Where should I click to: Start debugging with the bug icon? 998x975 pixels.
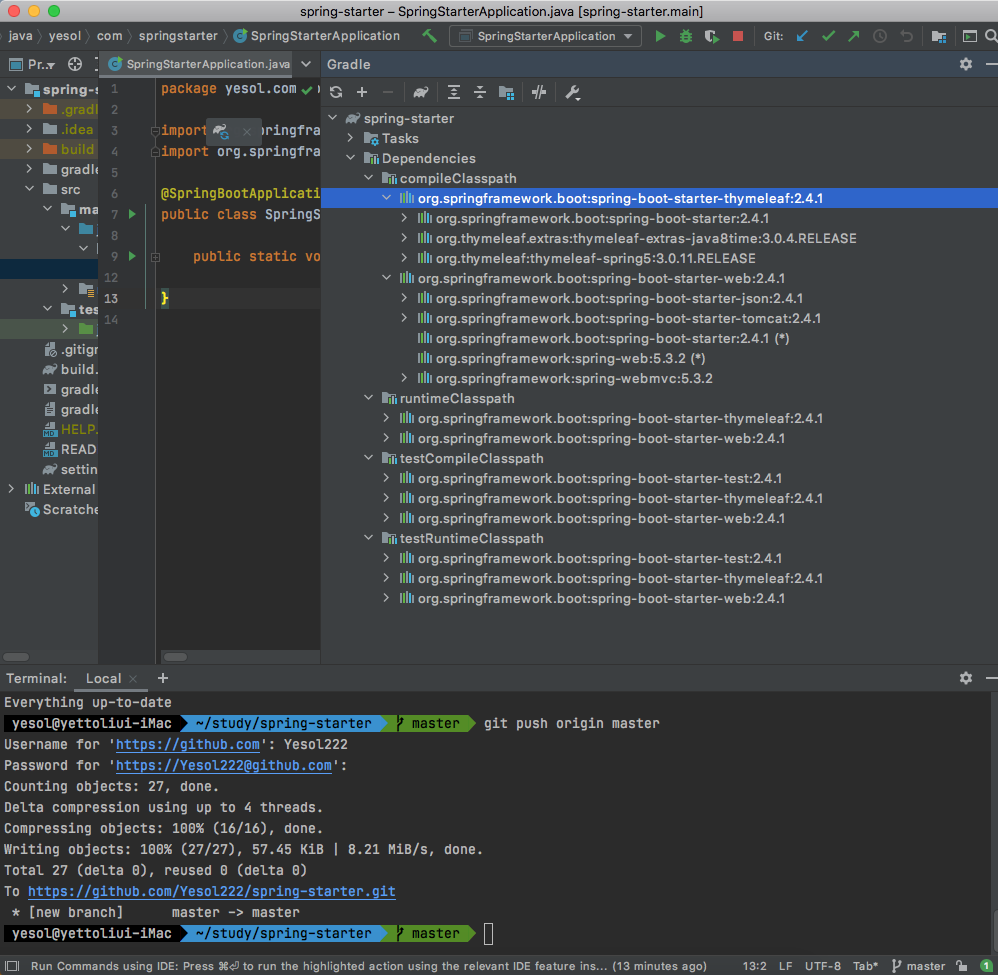(685, 36)
